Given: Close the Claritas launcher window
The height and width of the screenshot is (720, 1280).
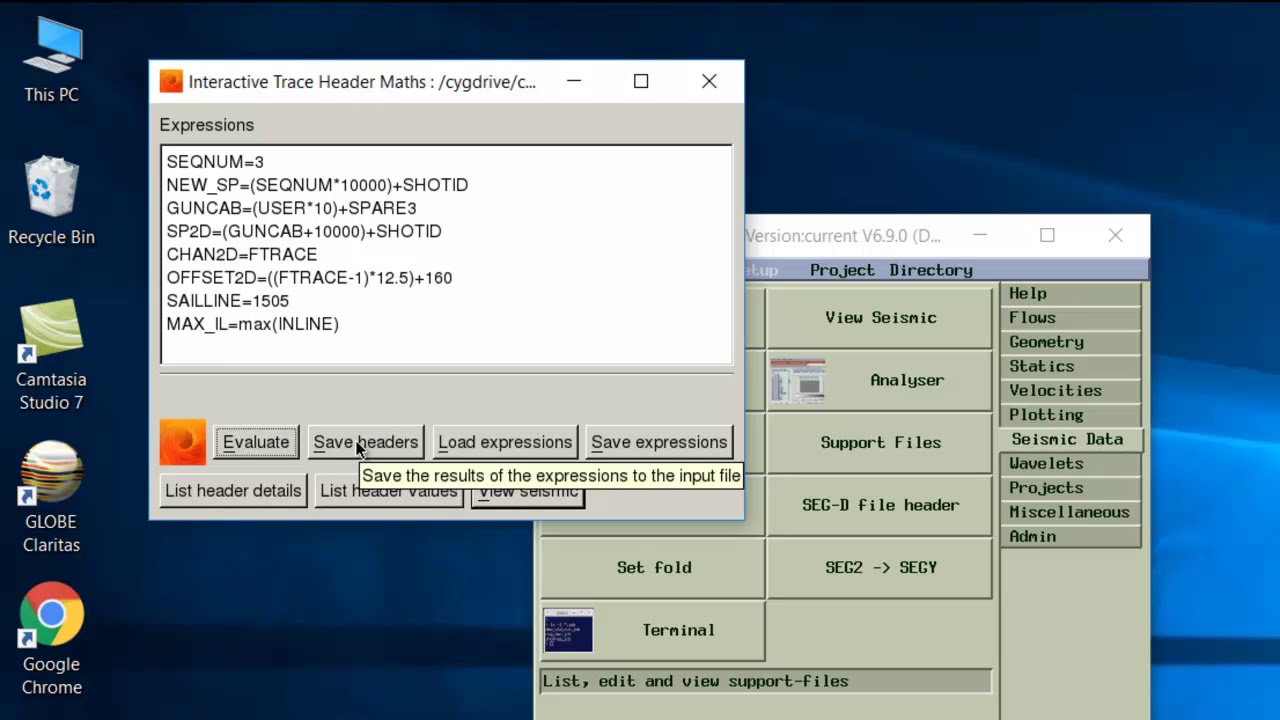Looking at the screenshot, I should 1115,236.
